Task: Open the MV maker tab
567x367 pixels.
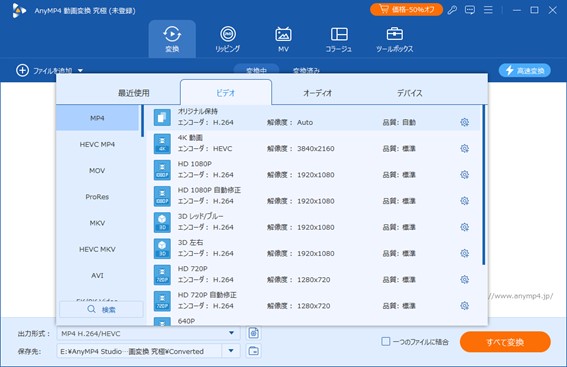Action: pos(283,39)
